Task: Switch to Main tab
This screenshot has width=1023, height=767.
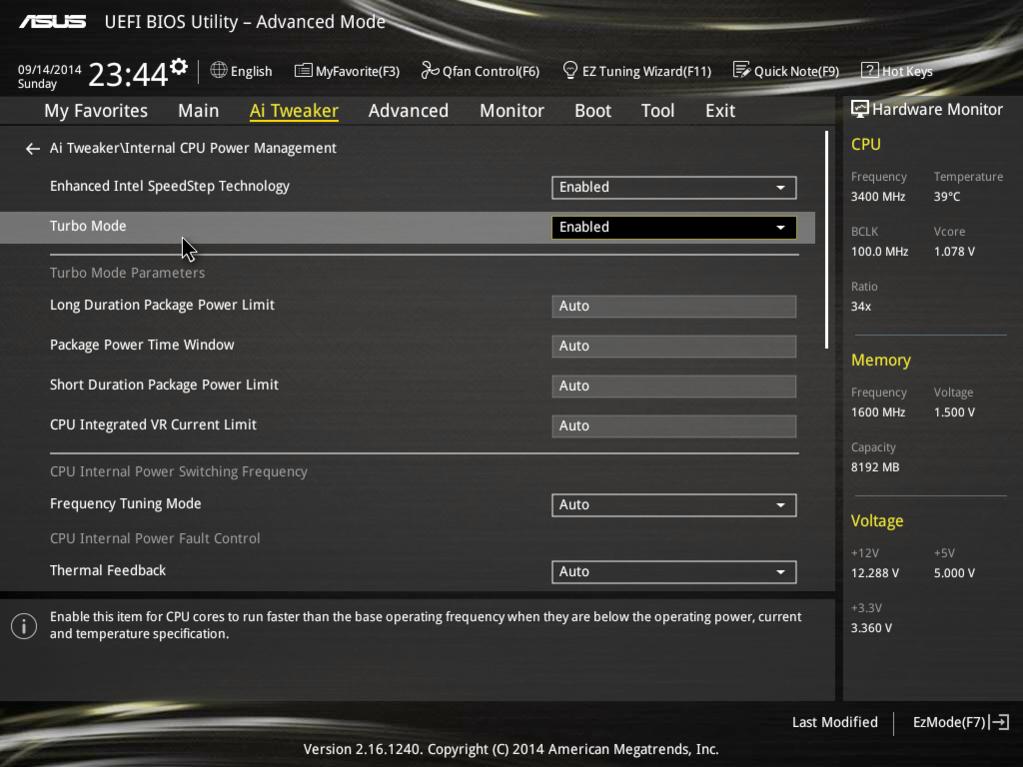Action: (x=198, y=111)
